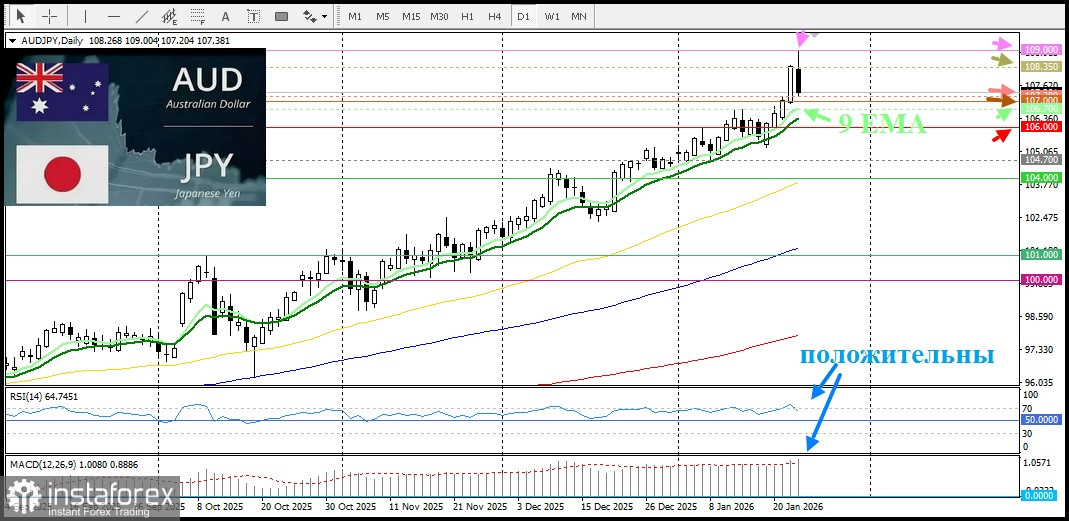Choose the trendline drawing tool
This screenshot has width=1069, height=521.
point(142,16)
